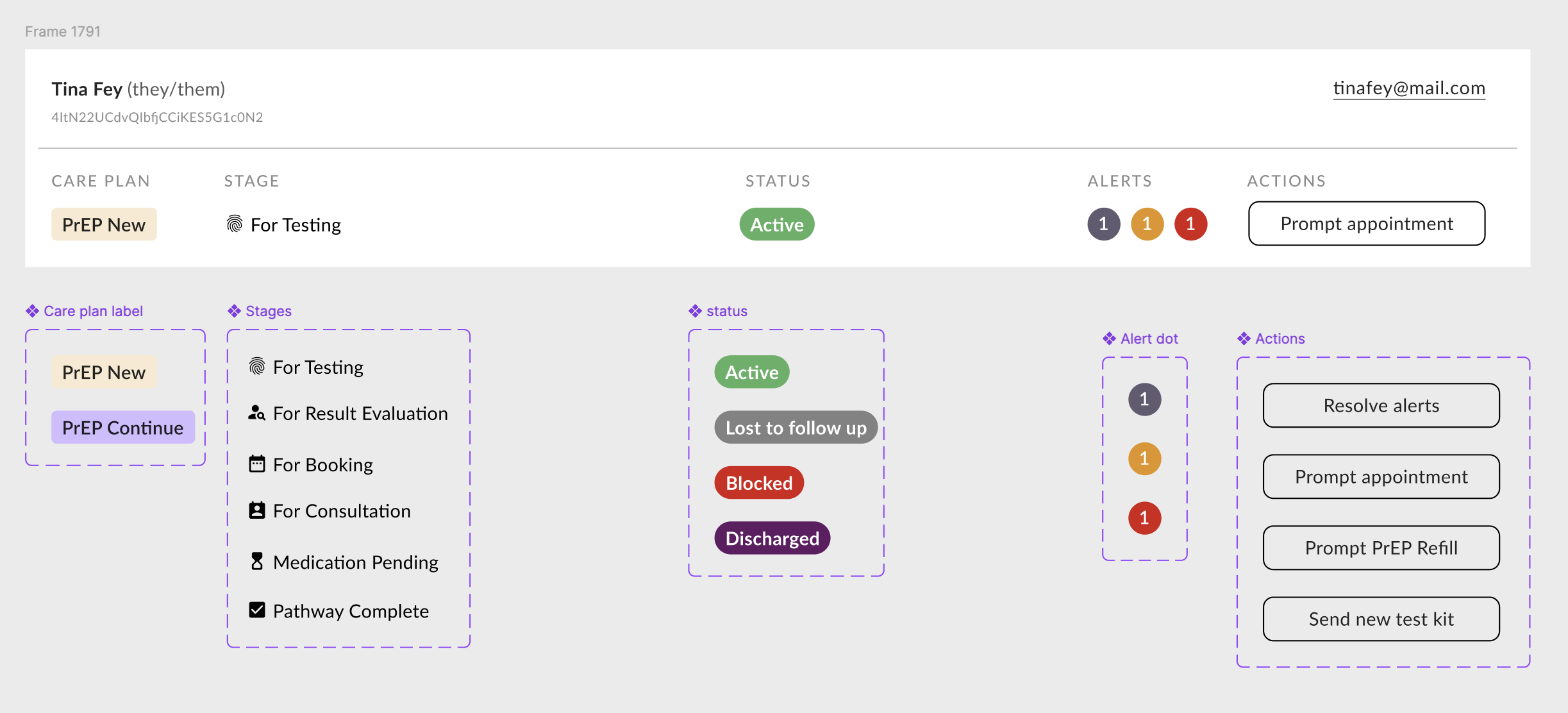
Task: Select the Actions component diamond icon
Action: (1244, 339)
